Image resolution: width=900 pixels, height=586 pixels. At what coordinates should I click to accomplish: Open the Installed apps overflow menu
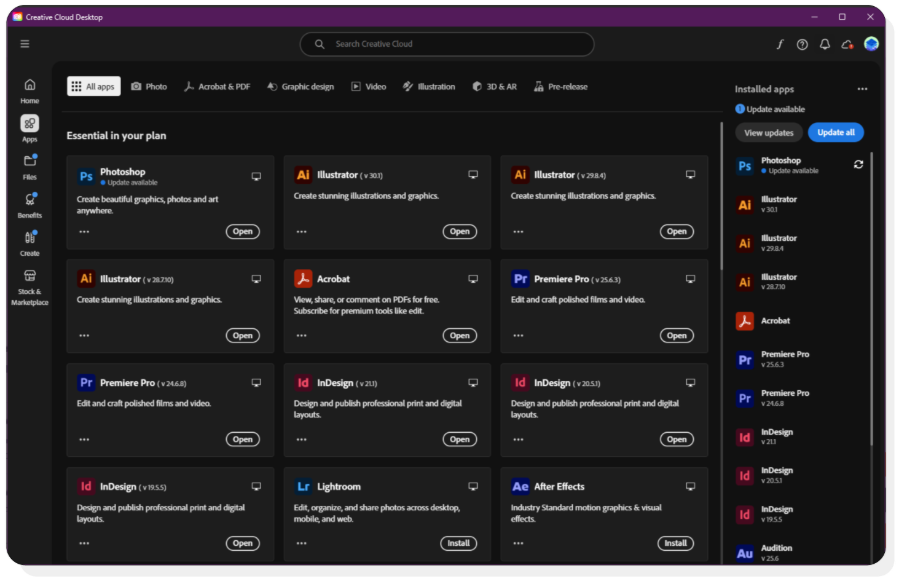coord(862,89)
